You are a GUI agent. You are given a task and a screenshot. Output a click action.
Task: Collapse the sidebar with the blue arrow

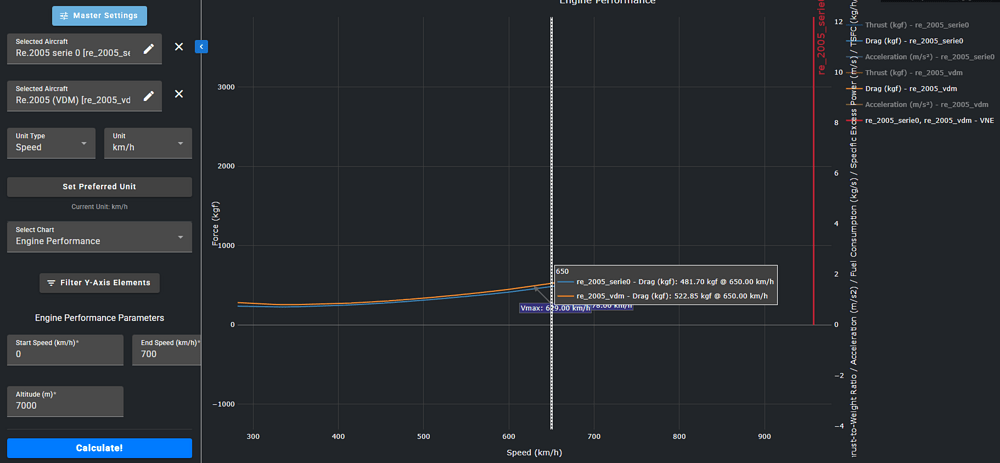[201, 46]
